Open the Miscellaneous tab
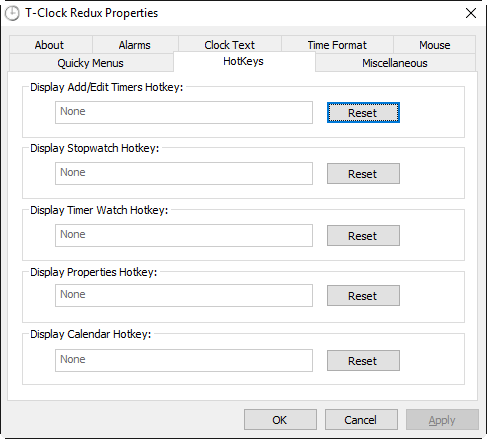This screenshot has height=439, width=487. pos(395,63)
